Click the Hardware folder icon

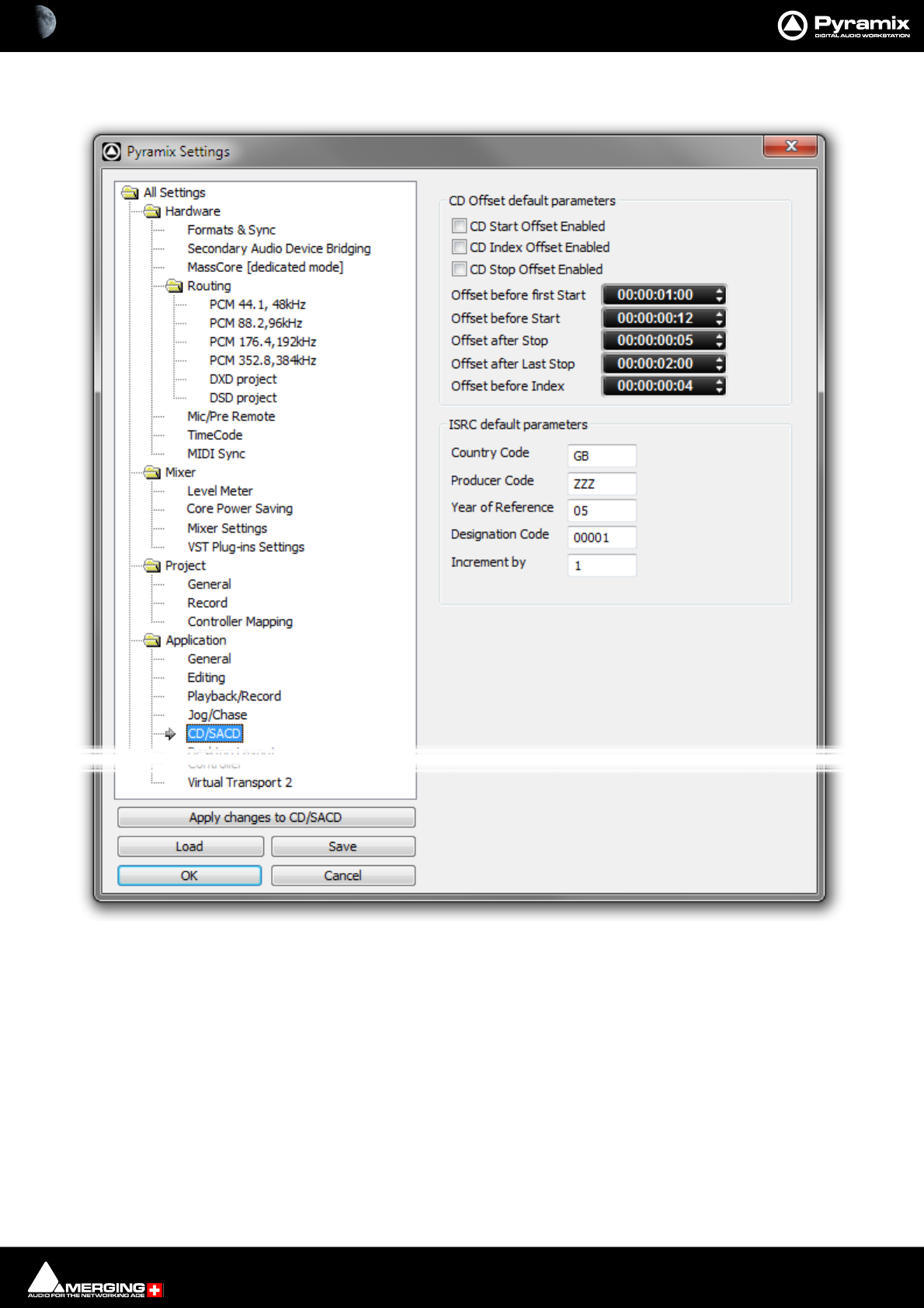(152, 211)
